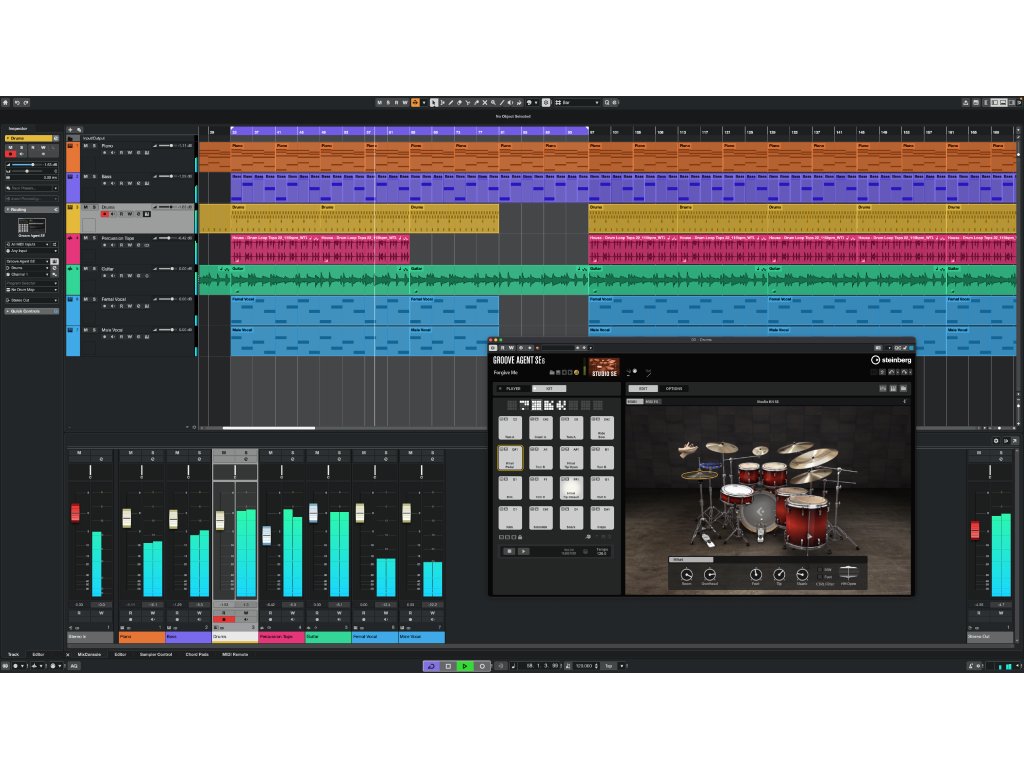Viewport: 1024px width, 768px height.
Task: Click the OPTIONS button in Groove Agent
Action: (x=674, y=388)
